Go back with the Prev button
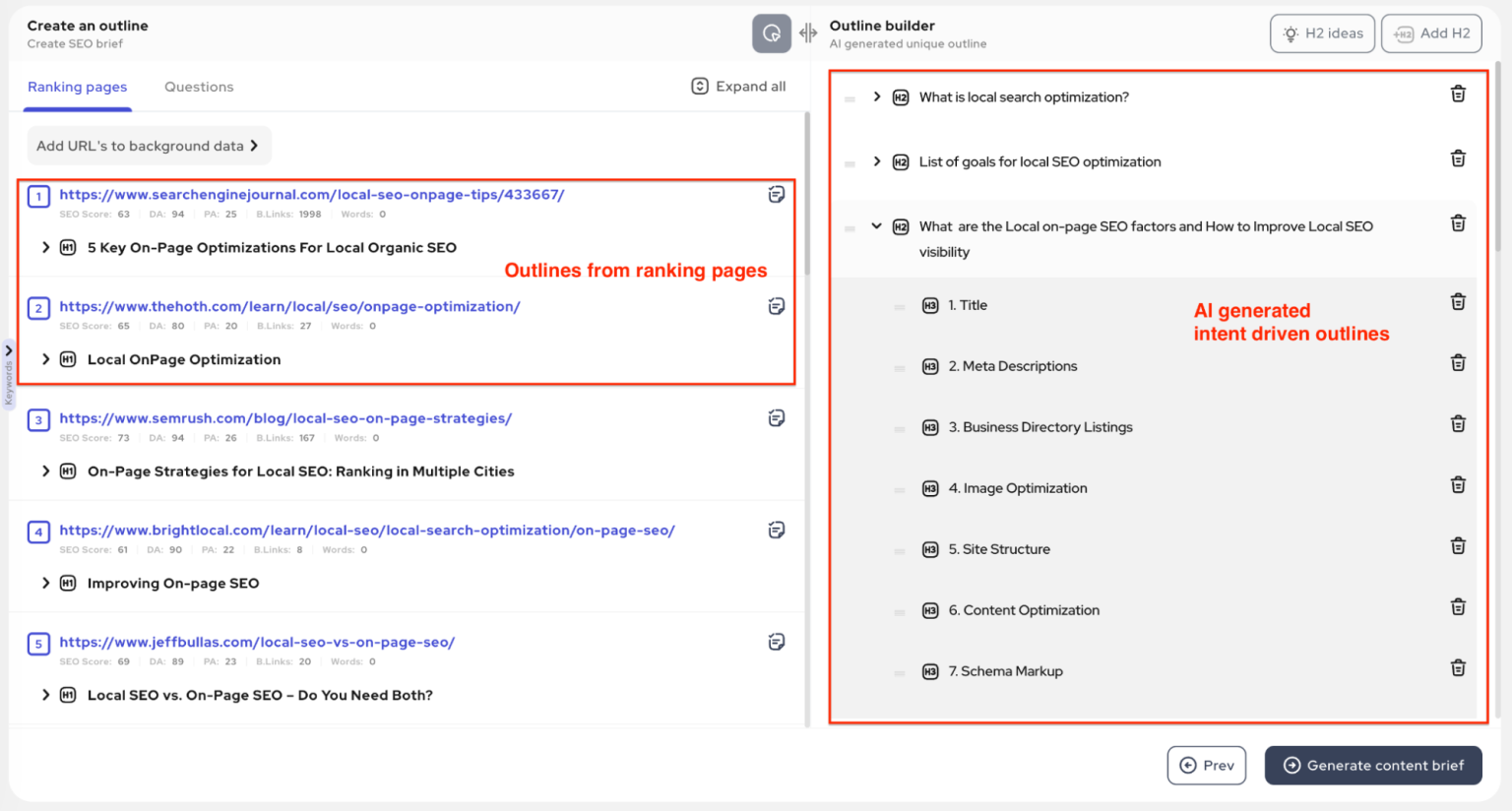The width and height of the screenshot is (1512, 811). coord(1207,766)
